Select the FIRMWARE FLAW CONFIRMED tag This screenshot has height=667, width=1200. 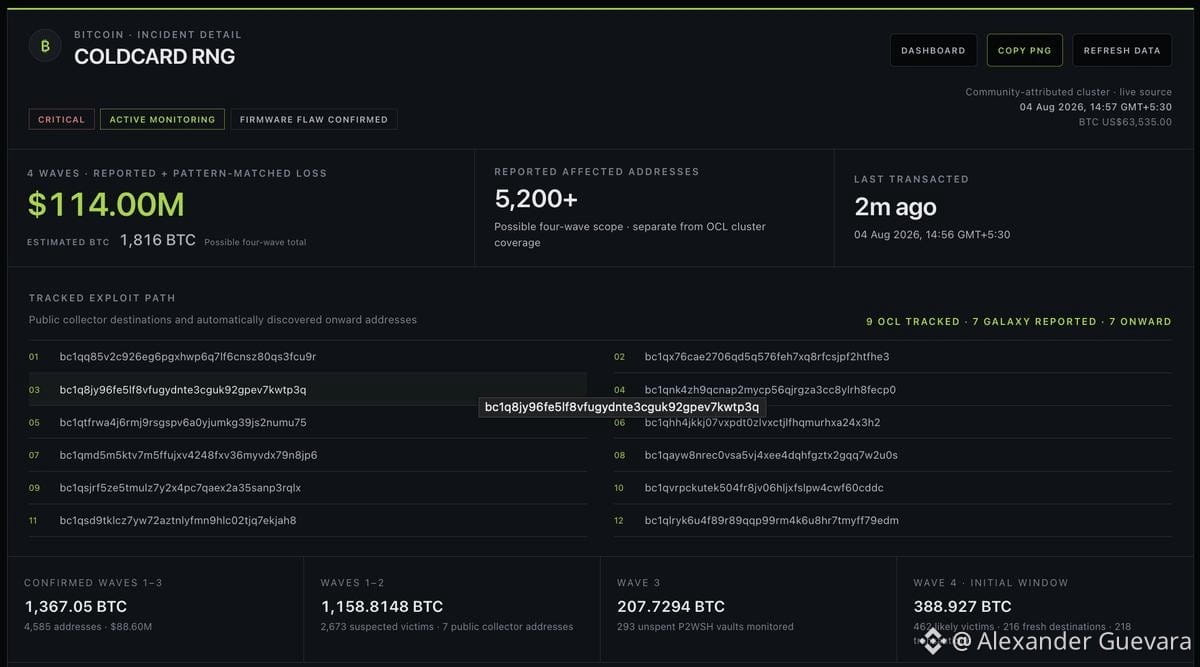click(314, 119)
